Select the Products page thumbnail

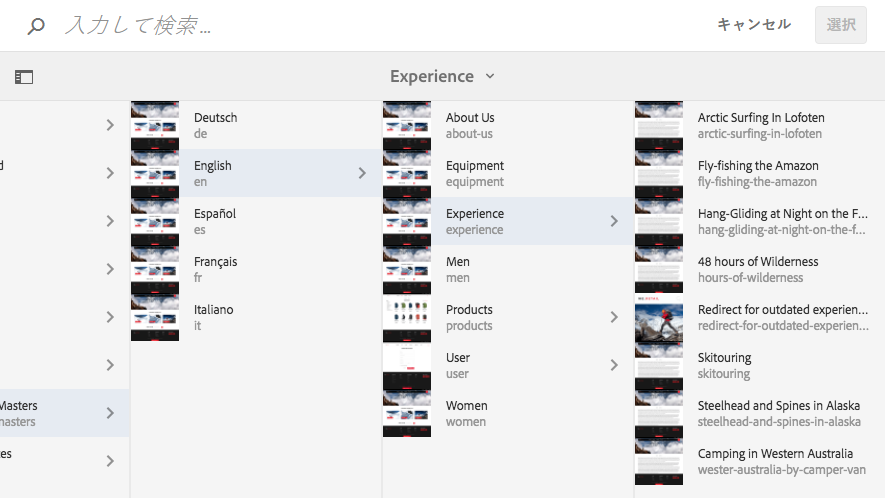pos(407,317)
